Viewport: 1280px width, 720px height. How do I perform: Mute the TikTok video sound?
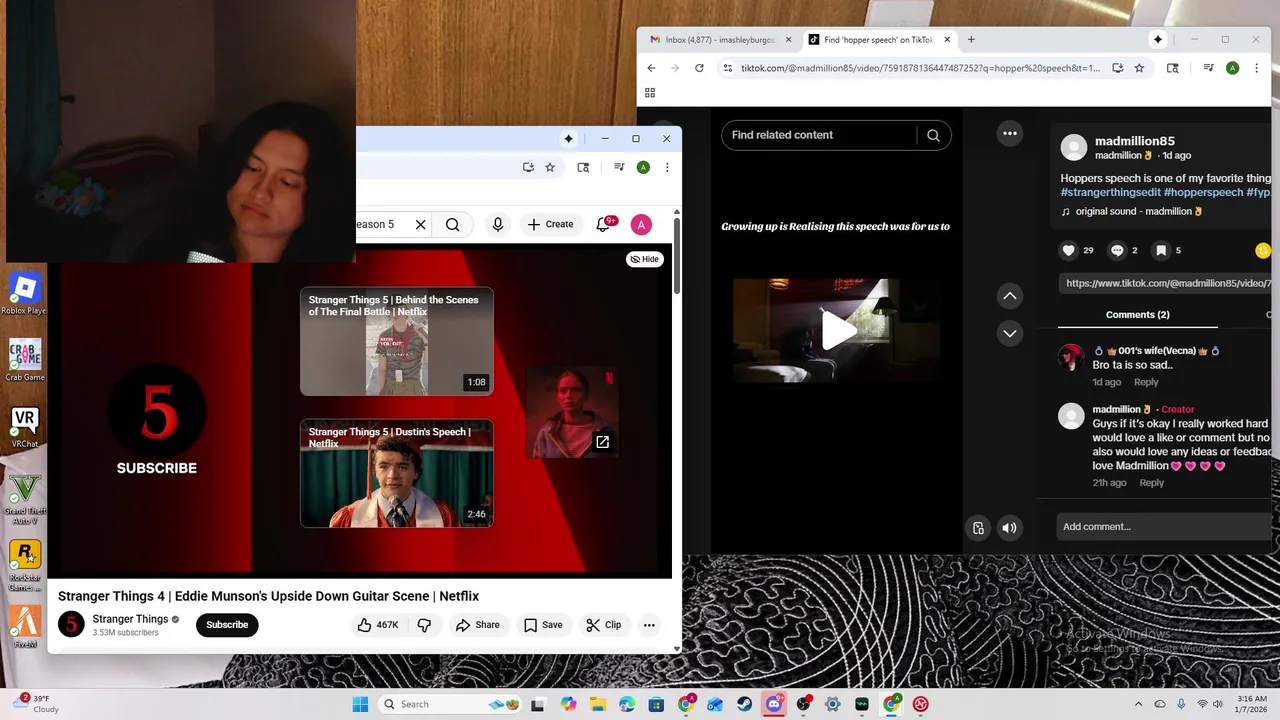[x=1010, y=528]
